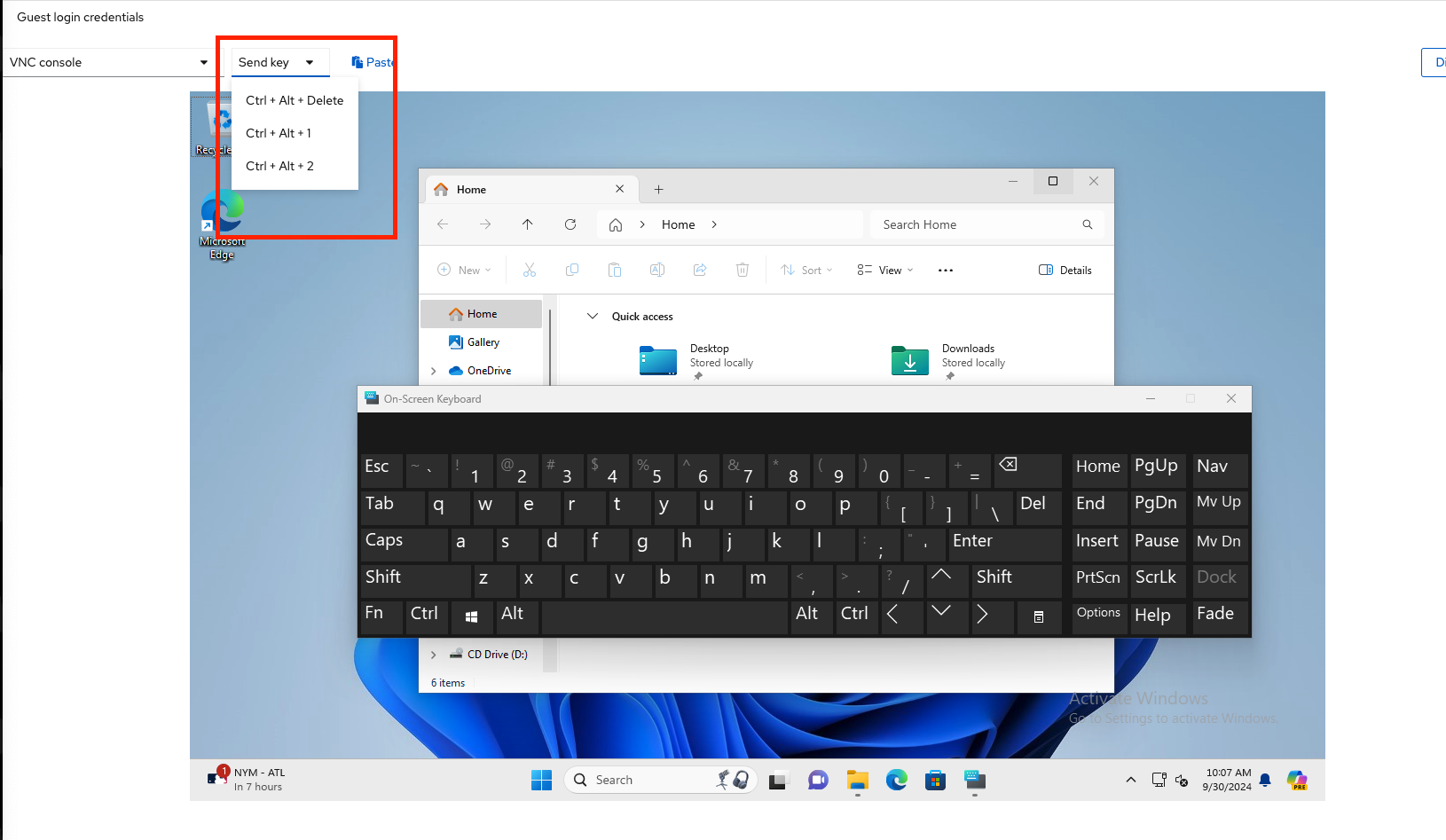
Task: Click the Windows logo key on the On-Screen Keyboard
Action: 472,616
